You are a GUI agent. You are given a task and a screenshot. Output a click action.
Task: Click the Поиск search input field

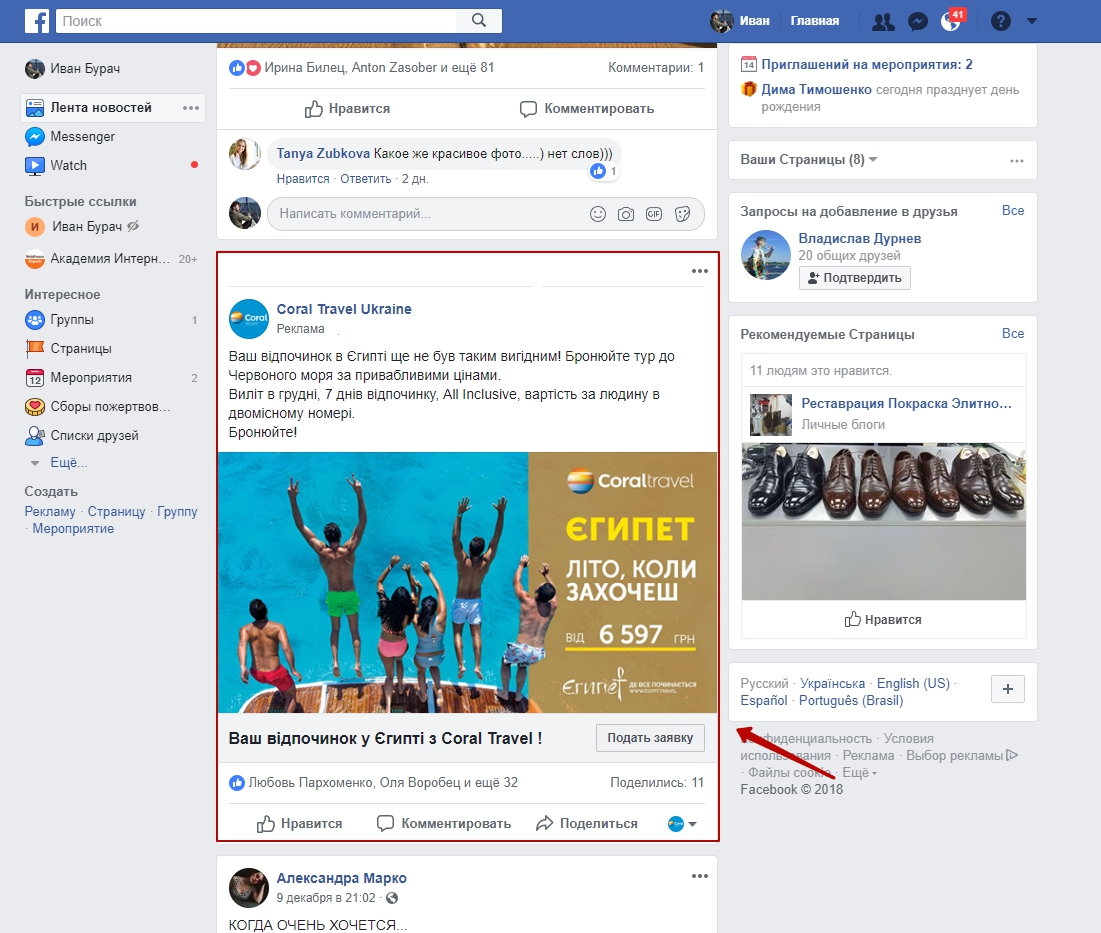(x=256, y=21)
